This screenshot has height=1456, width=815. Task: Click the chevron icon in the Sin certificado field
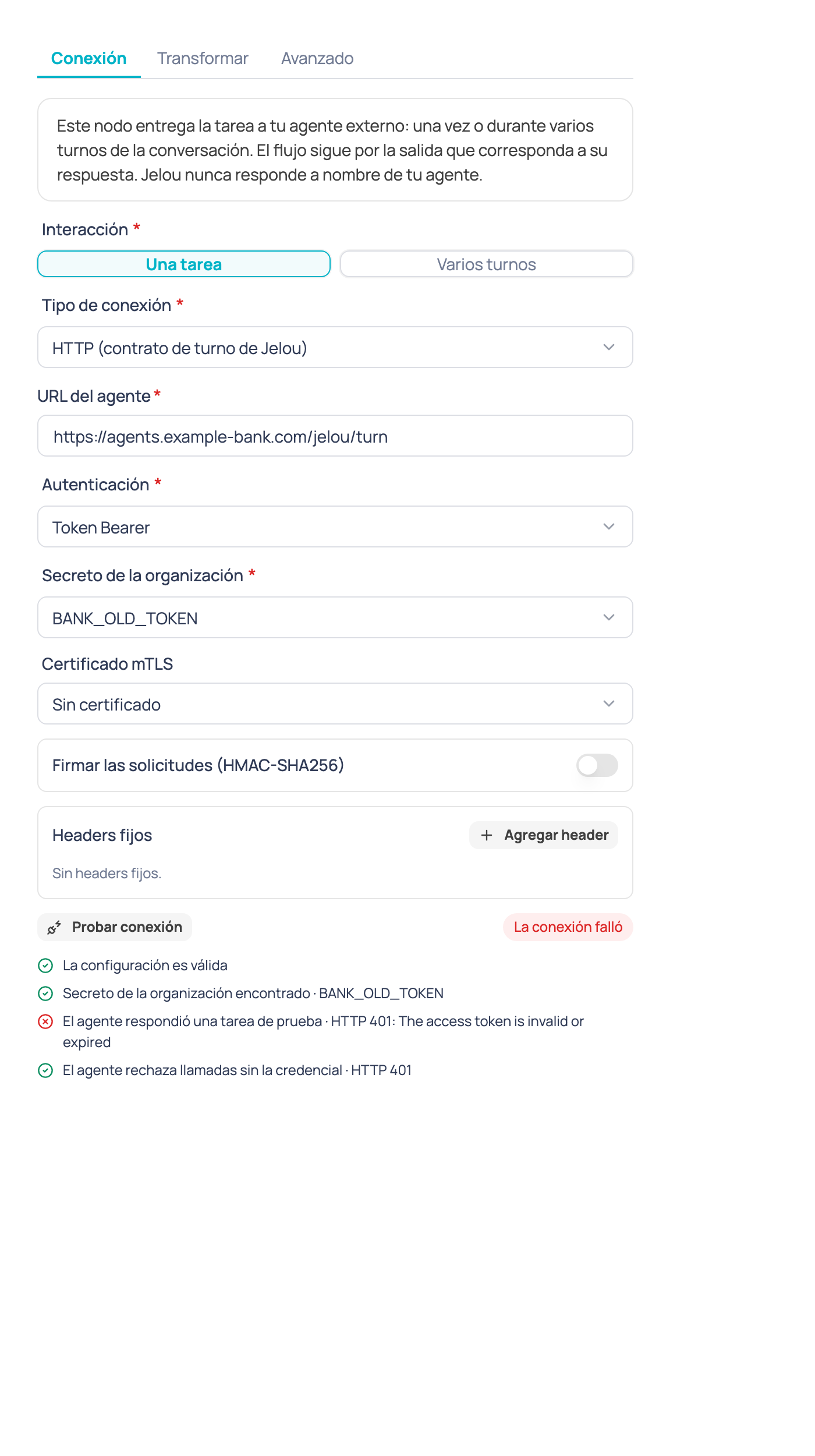pyautogui.click(x=609, y=704)
